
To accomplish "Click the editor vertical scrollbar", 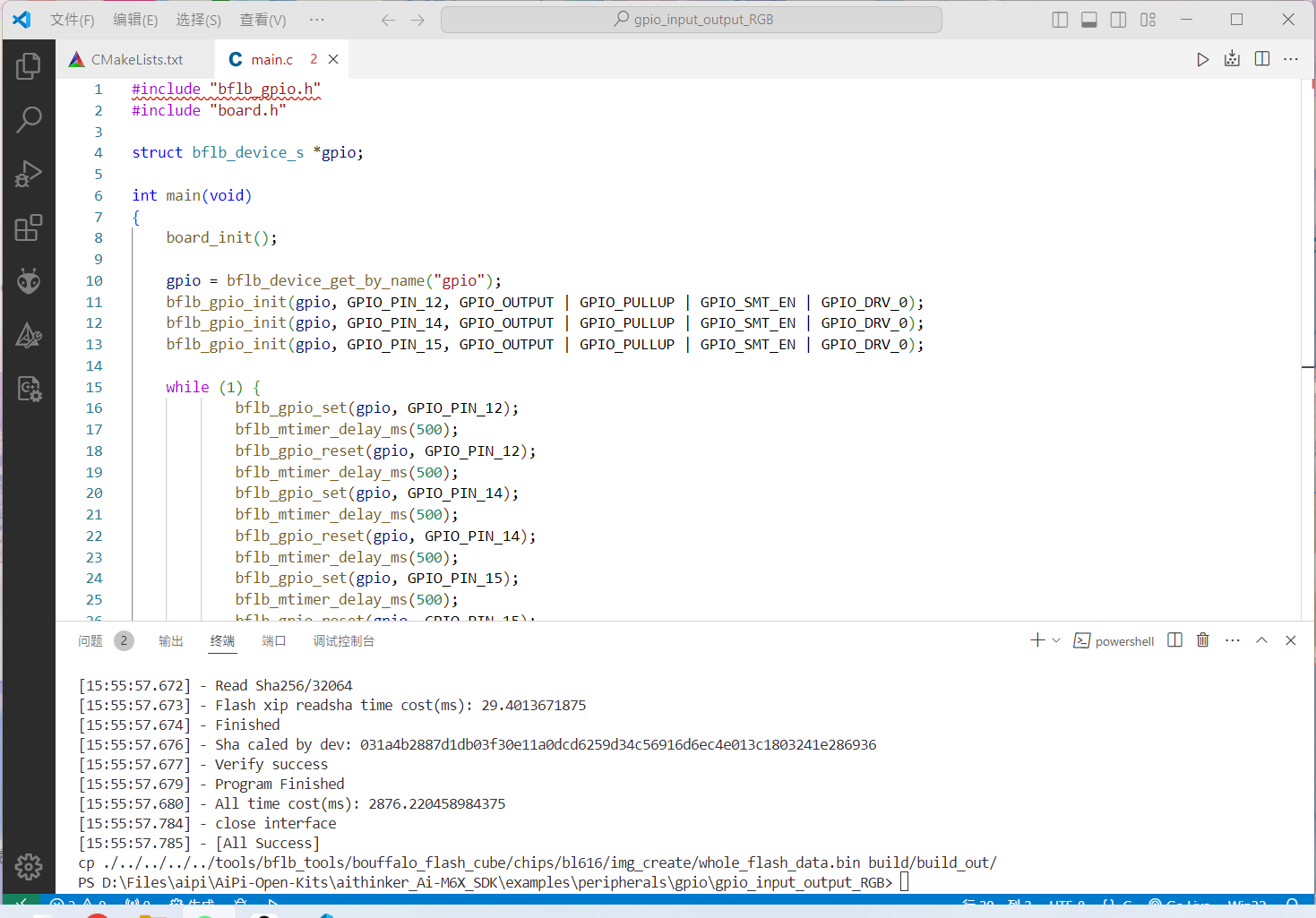I will [x=1308, y=349].
